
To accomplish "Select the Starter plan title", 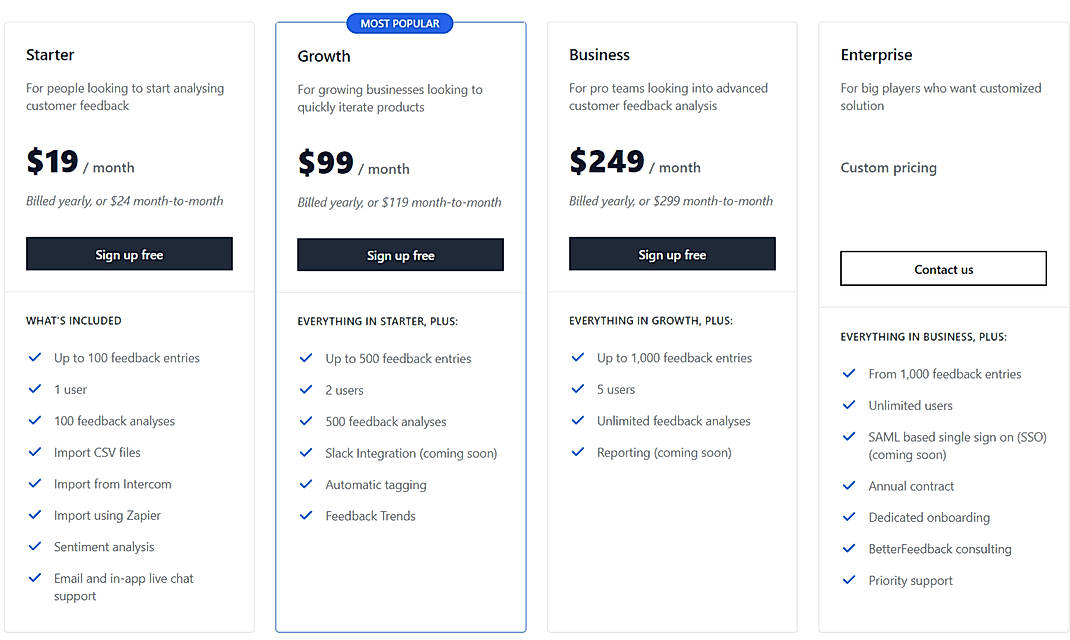I will 50,54.
